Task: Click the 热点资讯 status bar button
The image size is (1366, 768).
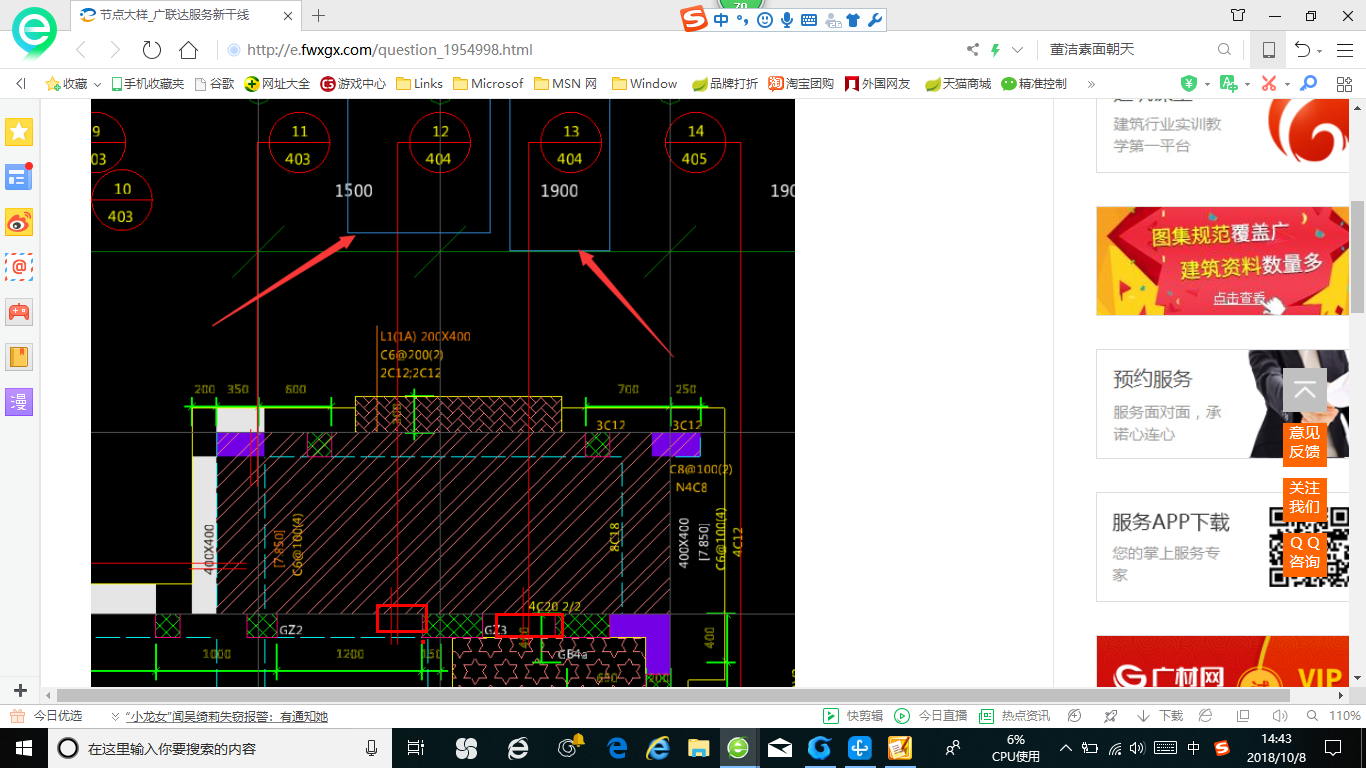Action: 1015,716
